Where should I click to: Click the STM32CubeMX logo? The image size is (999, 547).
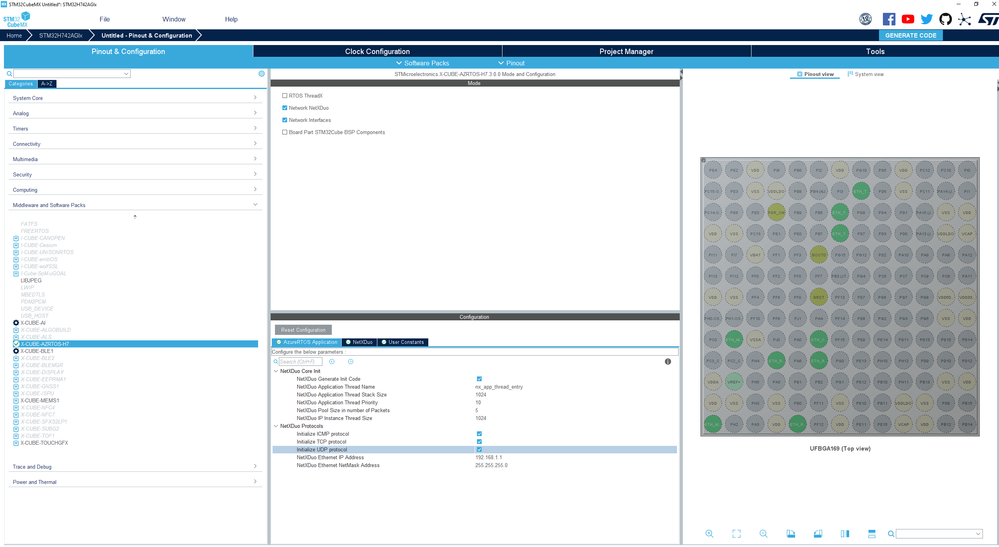tap(17, 19)
